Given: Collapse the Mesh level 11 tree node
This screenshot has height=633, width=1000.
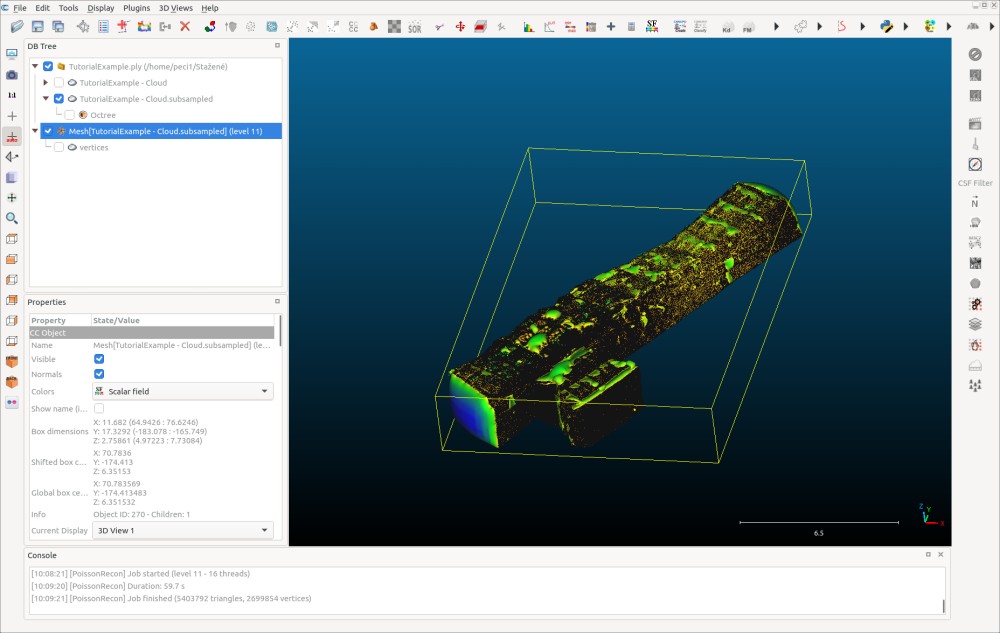Looking at the screenshot, I should [x=35, y=131].
